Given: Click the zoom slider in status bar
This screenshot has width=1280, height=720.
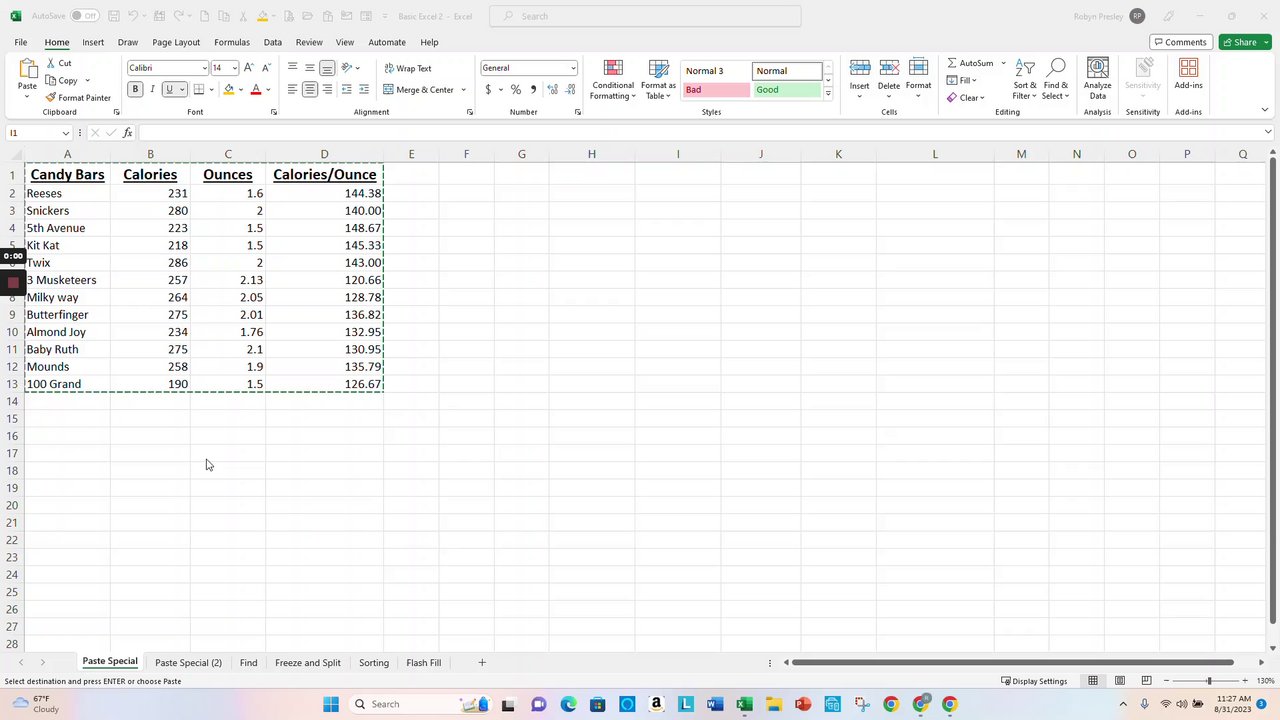Looking at the screenshot, I should (x=1208, y=681).
